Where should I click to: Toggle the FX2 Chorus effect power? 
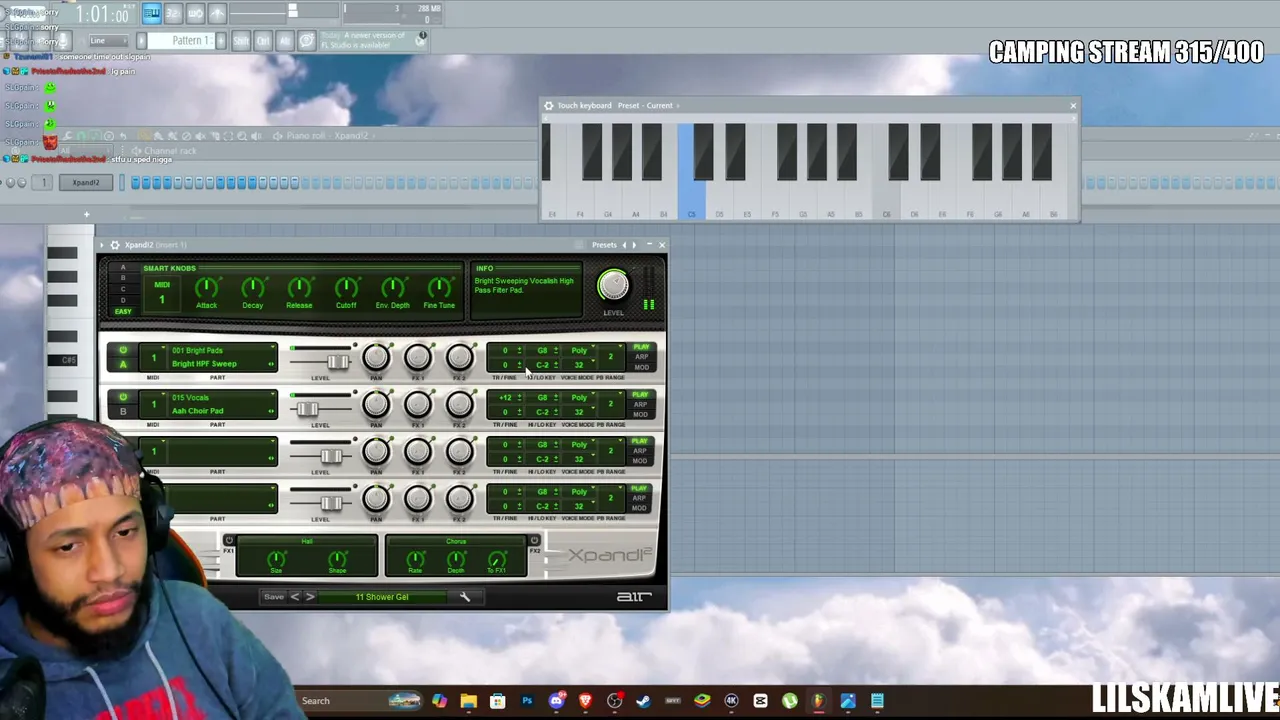tap(534, 541)
